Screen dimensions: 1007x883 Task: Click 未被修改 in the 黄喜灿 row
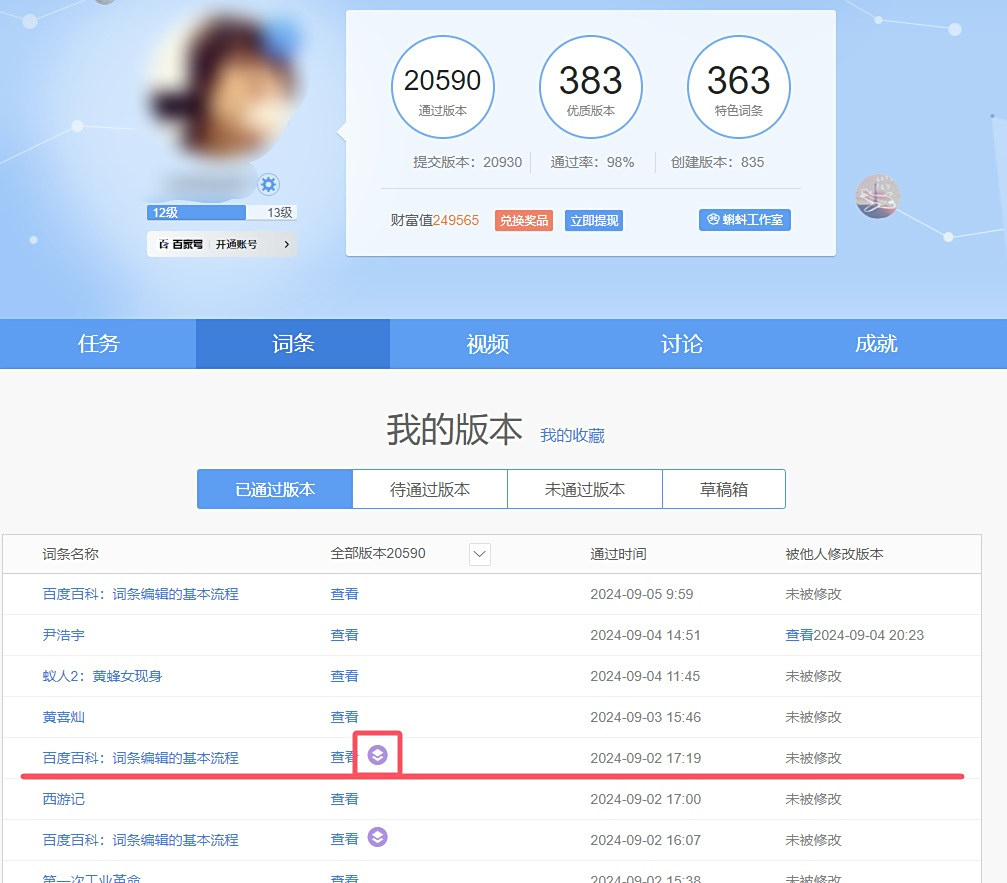pyautogui.click(x=813, y=717)
